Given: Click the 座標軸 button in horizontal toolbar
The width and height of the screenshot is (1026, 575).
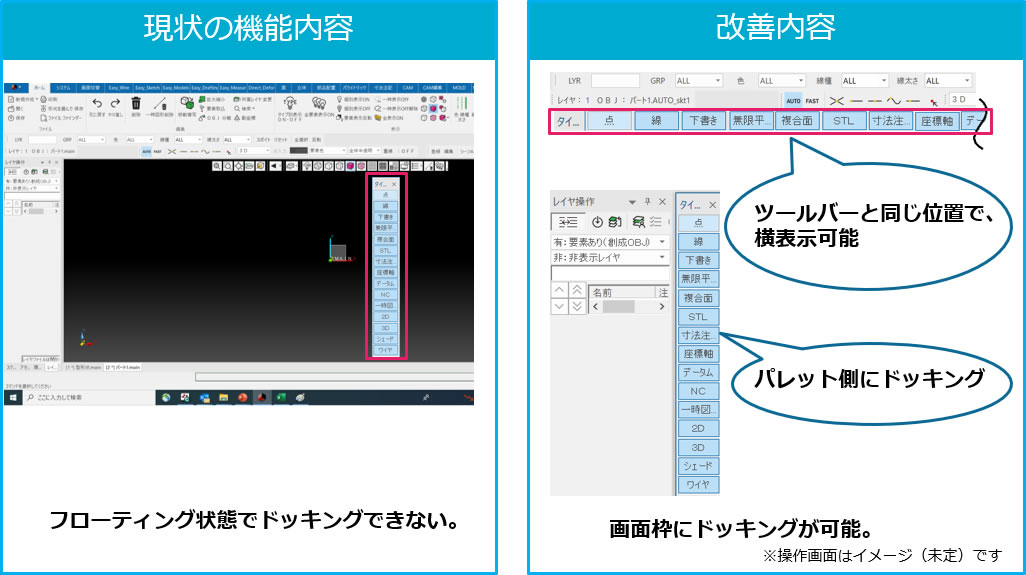Looking at the screenshot, I should [936, 122].
